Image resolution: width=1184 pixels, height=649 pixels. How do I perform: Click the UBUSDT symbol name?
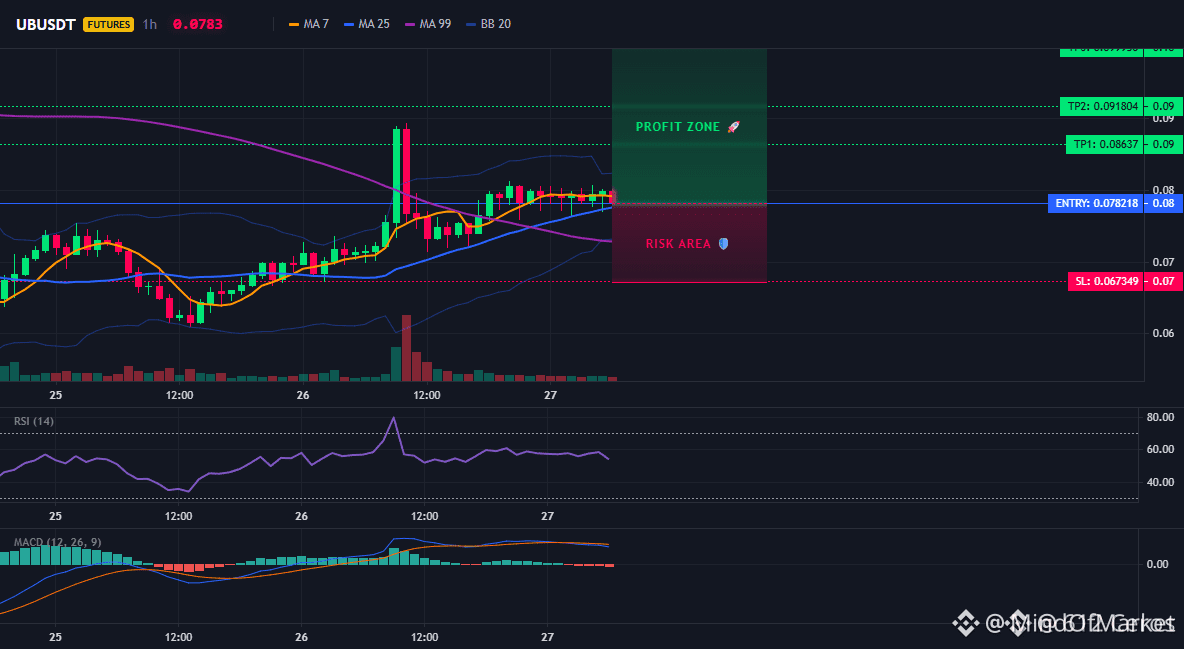[46, 24]
